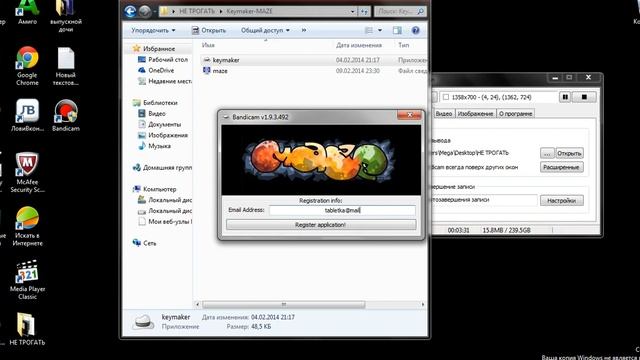Click search magnifier in Explorer

[420, 11]
